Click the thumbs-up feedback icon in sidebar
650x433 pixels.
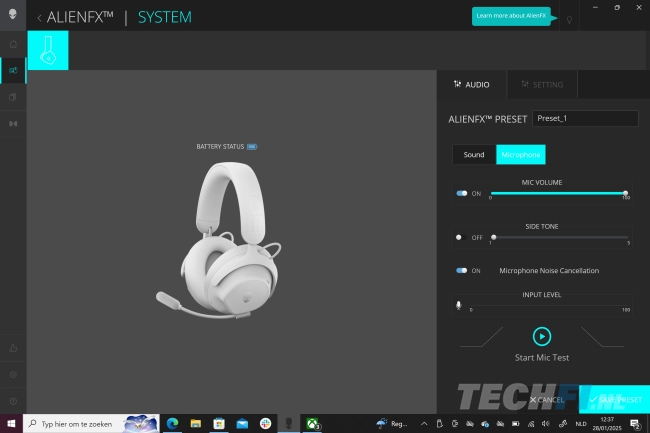[13, 348]
